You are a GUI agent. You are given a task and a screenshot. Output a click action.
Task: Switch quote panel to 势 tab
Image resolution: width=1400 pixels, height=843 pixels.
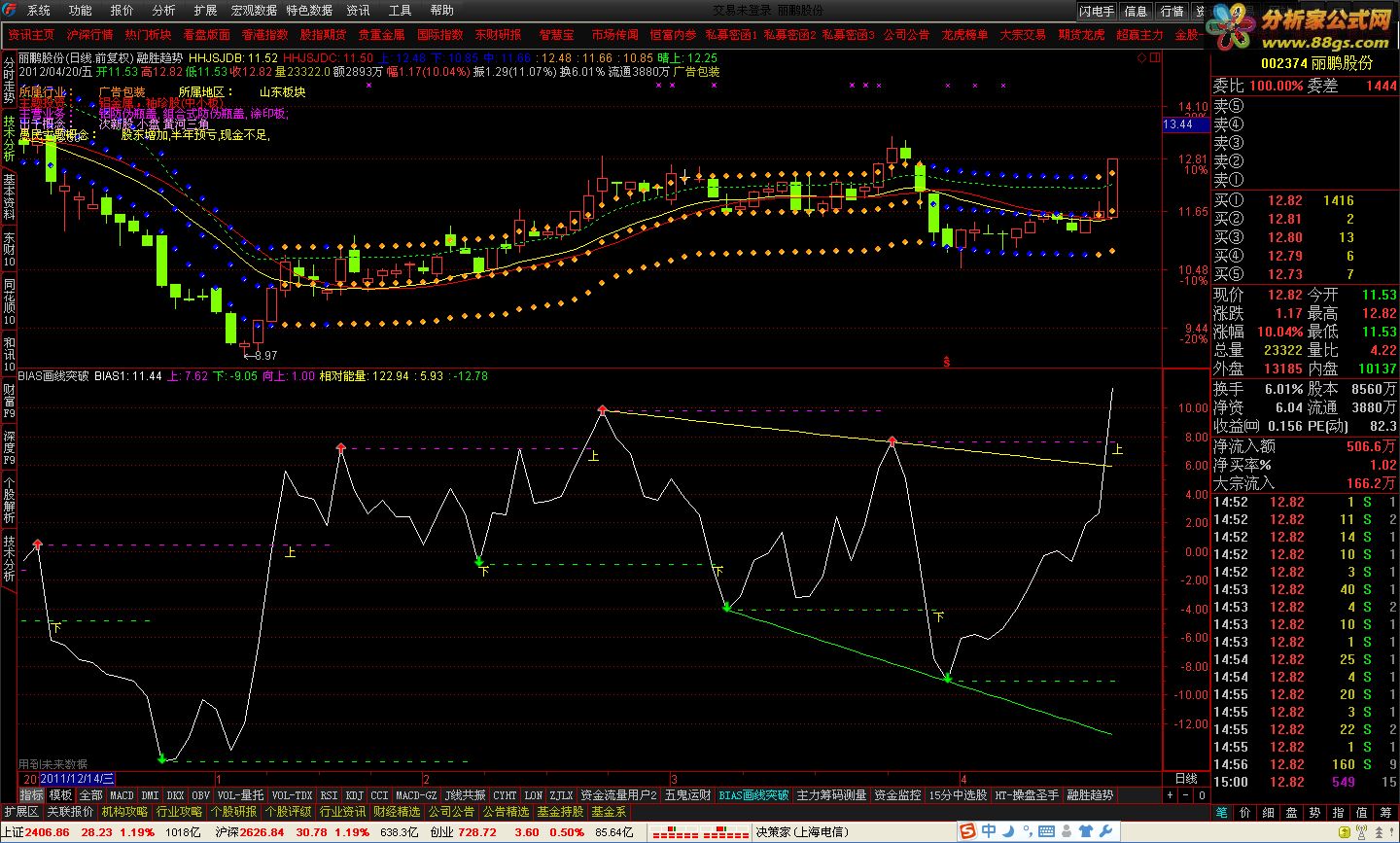pyautogui.click(x=1314, y=812)
